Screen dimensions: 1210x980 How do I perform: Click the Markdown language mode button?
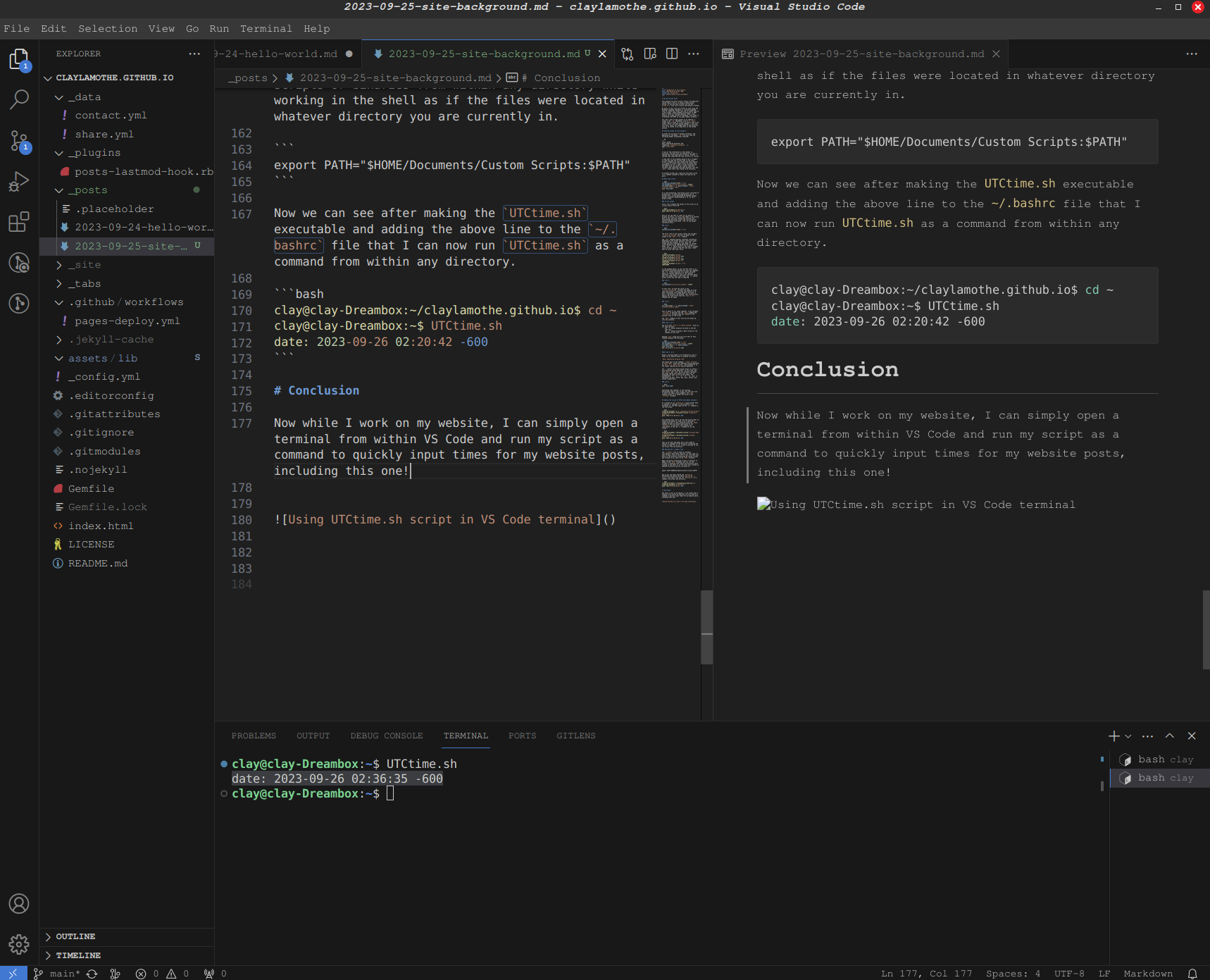click(1148, 974)
